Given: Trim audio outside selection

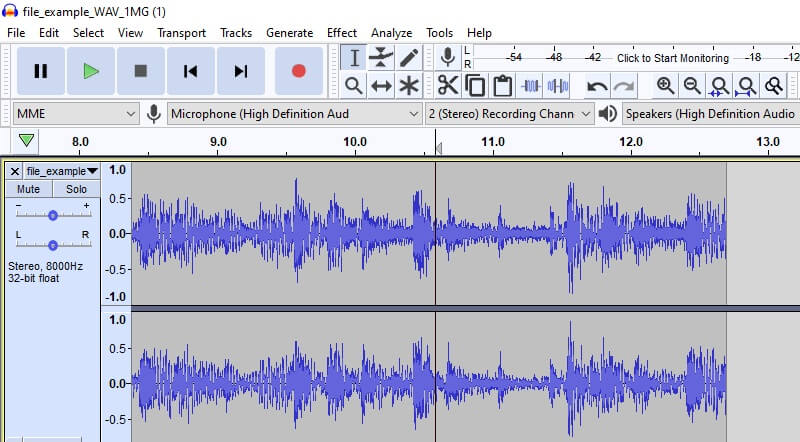Looking at the screenshot, I should pos(531,86).
